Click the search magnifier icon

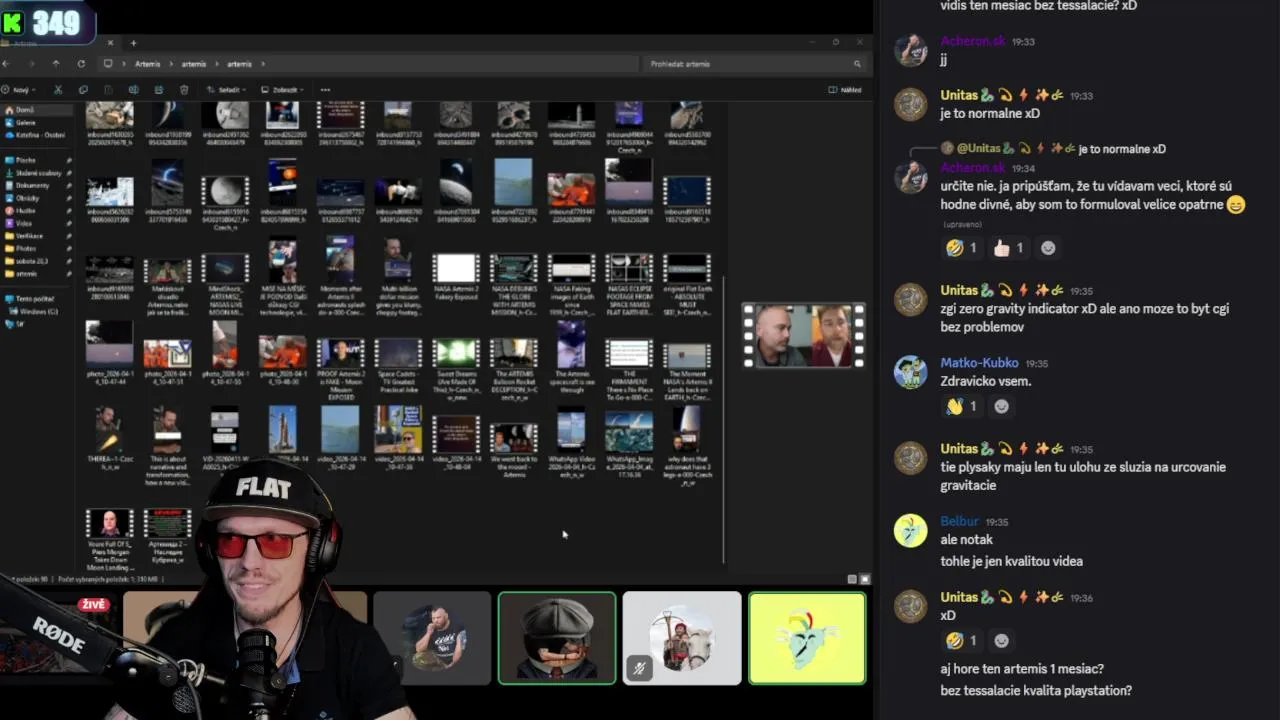tap(857, 64)
